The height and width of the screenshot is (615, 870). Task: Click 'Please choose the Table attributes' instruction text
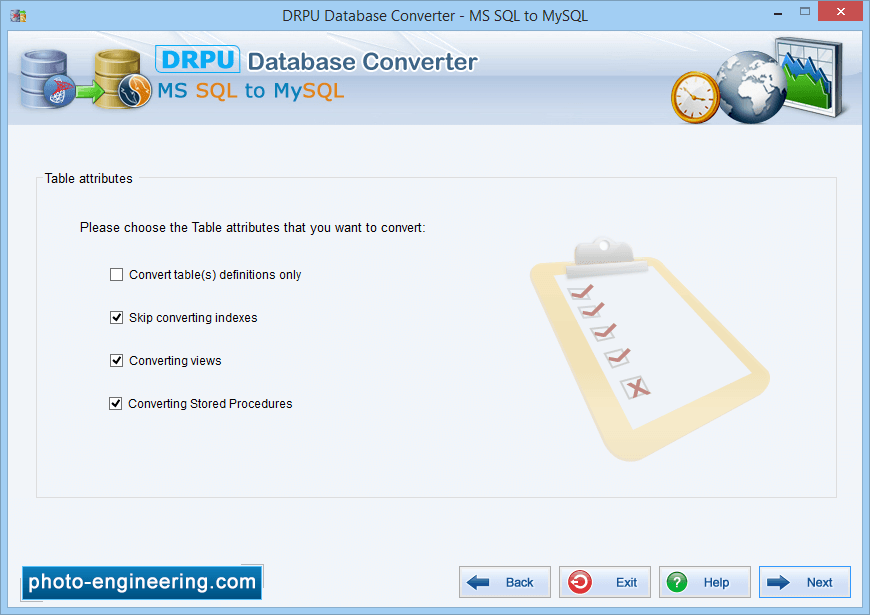click(x=252, y=228)
